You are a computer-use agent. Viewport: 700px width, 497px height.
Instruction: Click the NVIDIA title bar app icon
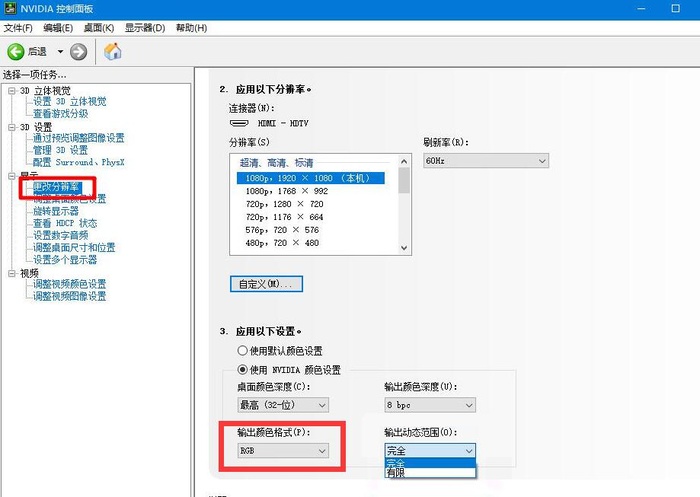pyautogui.click(x=10, y=8)
